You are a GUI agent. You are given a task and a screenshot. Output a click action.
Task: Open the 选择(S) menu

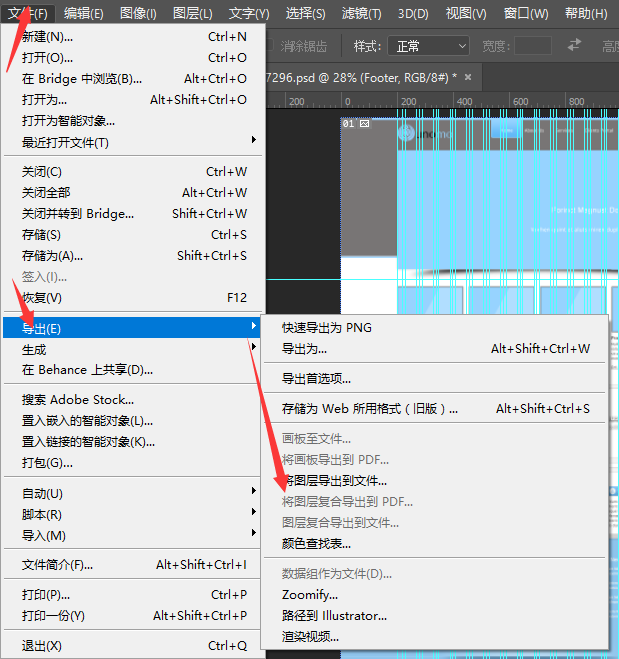click(x=306, y=14)
